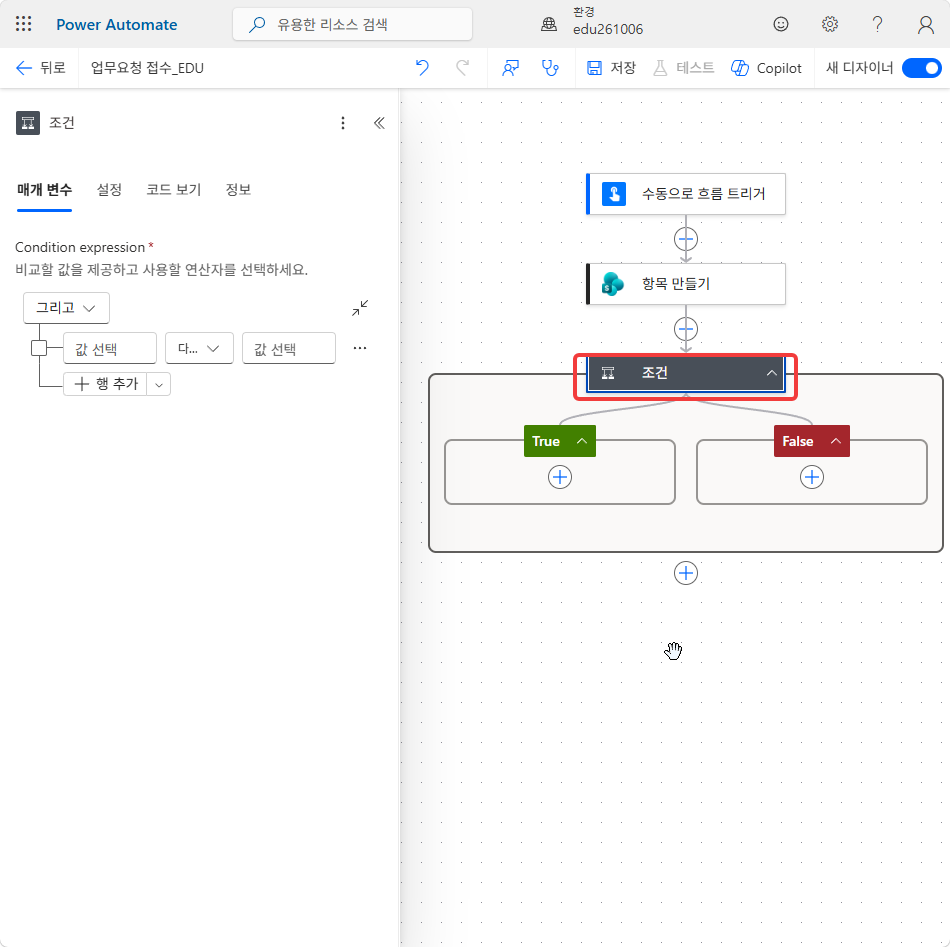950x947 pixels.
Task: Click the collapse condition editor arrows icon
Action: 360,308
